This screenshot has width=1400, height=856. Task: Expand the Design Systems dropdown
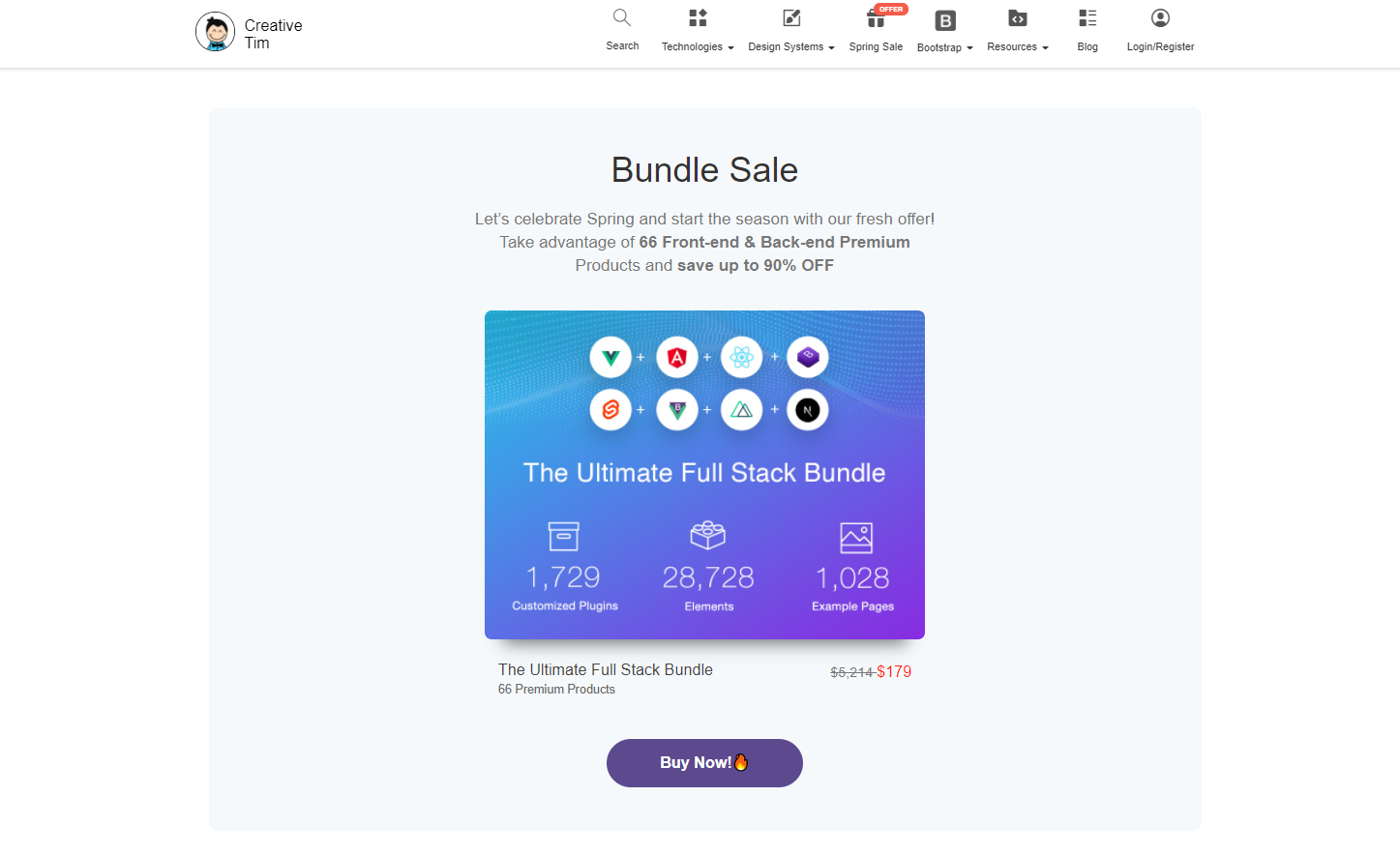click(x=791, y=46)
